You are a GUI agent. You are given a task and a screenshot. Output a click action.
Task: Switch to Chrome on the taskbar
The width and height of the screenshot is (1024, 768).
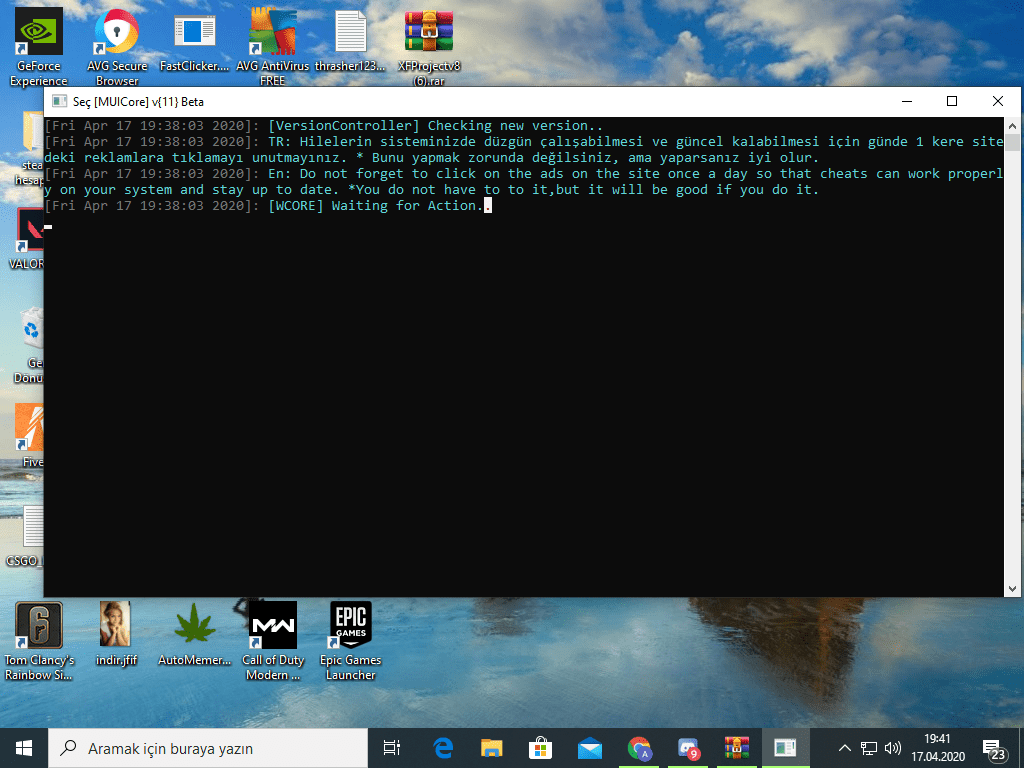coord(639,748)
